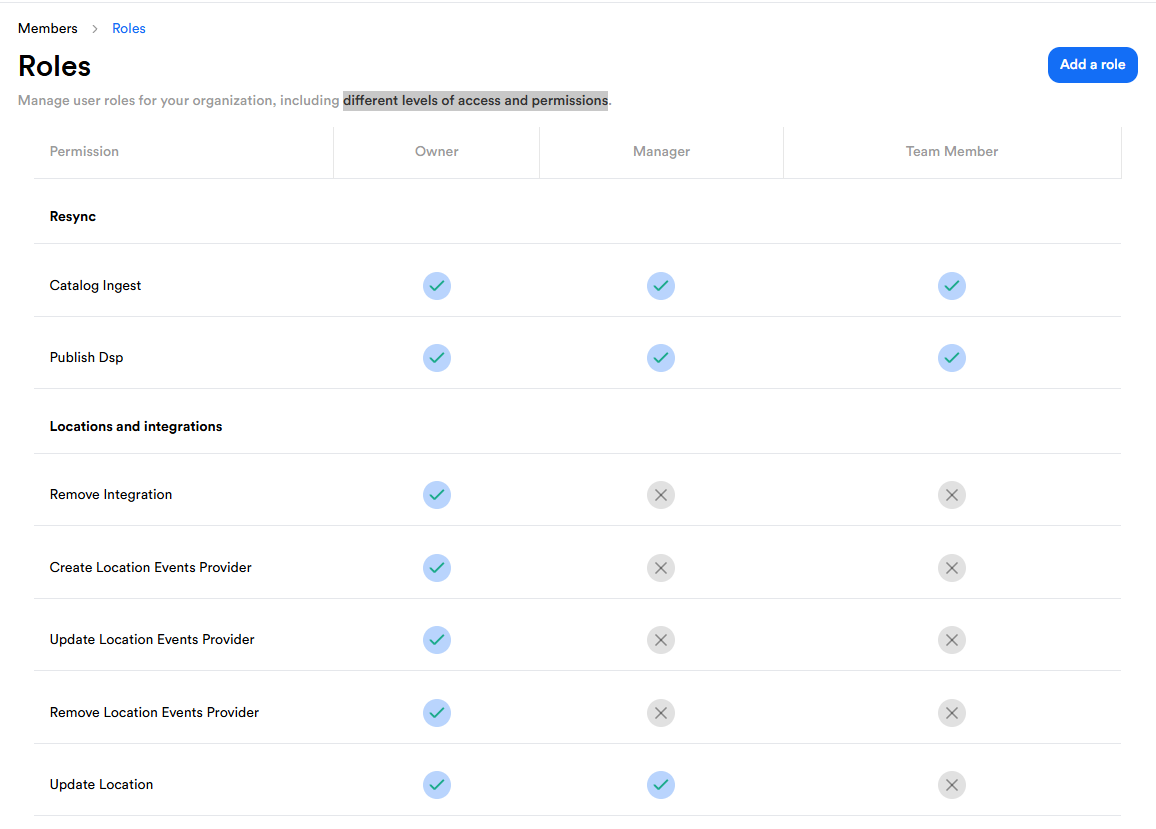Click the Manager column header

point(661,152)
